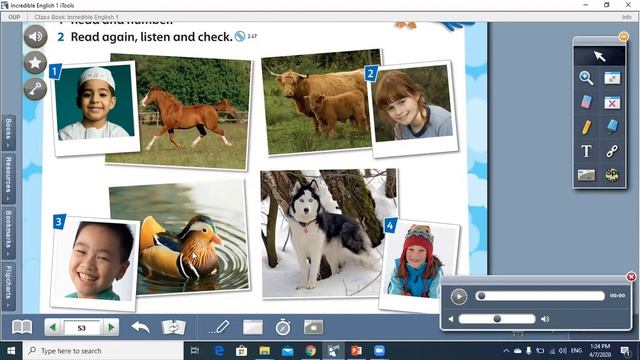Click the camera capture icon on bottom toolbar
The image size is (640, 360).
(x=313, y=327)
